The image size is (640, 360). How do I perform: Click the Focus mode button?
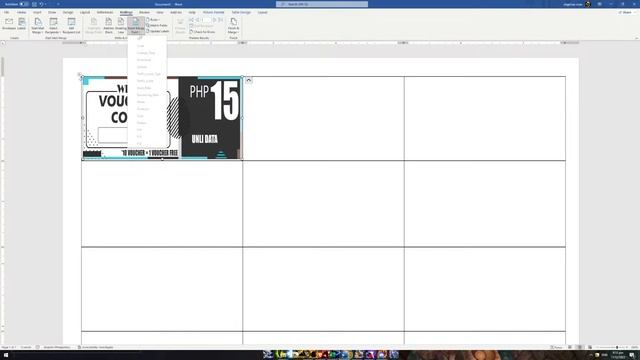(557, 347)
